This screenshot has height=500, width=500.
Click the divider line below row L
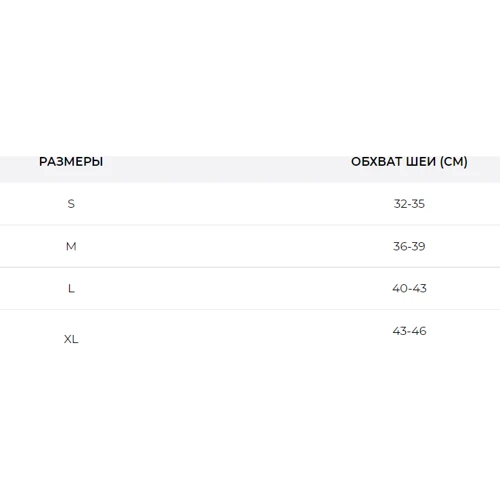click(250, 310)
